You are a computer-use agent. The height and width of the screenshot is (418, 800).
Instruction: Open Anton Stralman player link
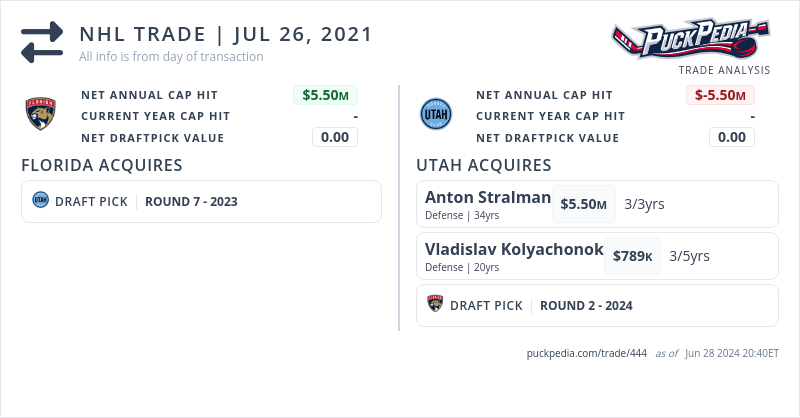(x=488, y=197)
